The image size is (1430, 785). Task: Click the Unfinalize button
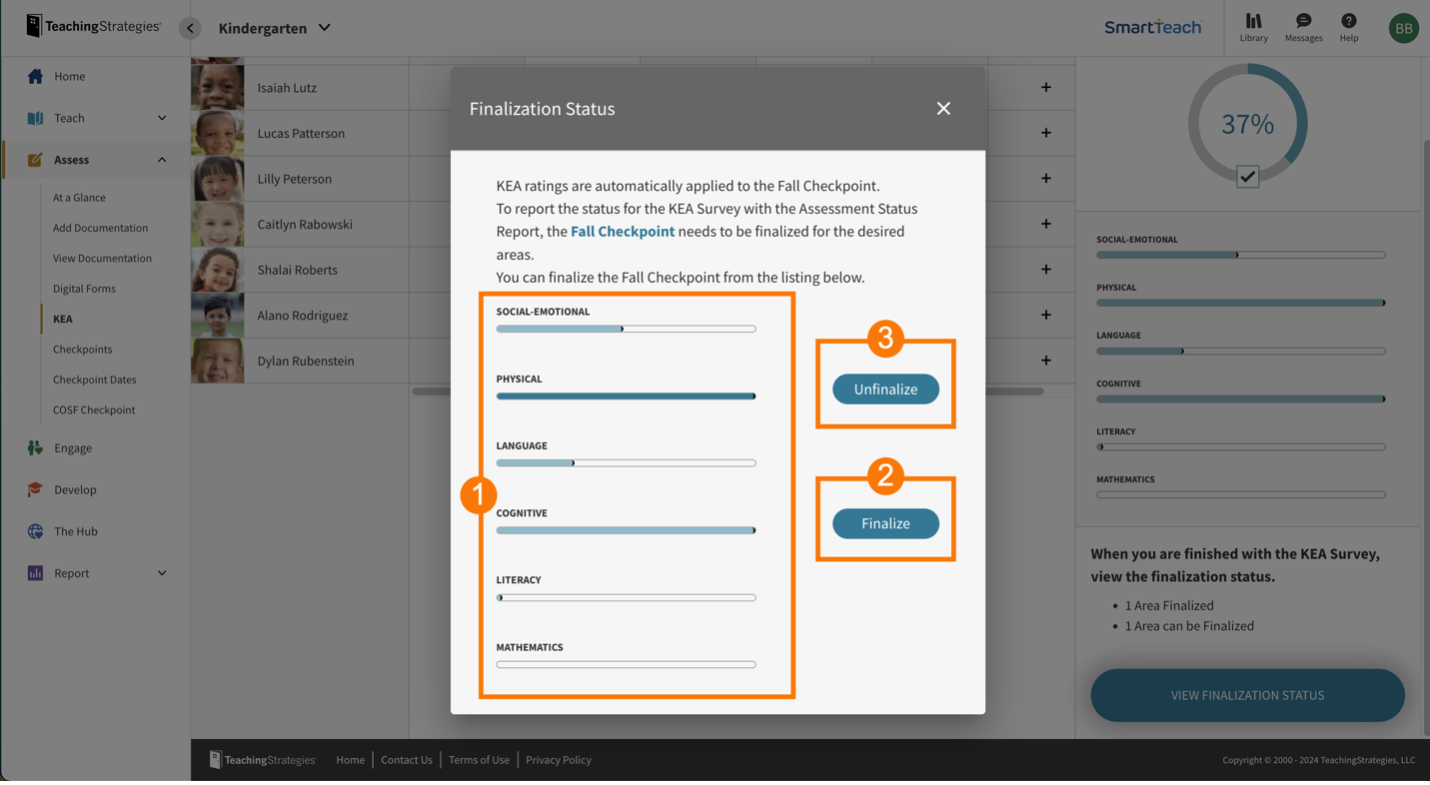pos(885,389)
